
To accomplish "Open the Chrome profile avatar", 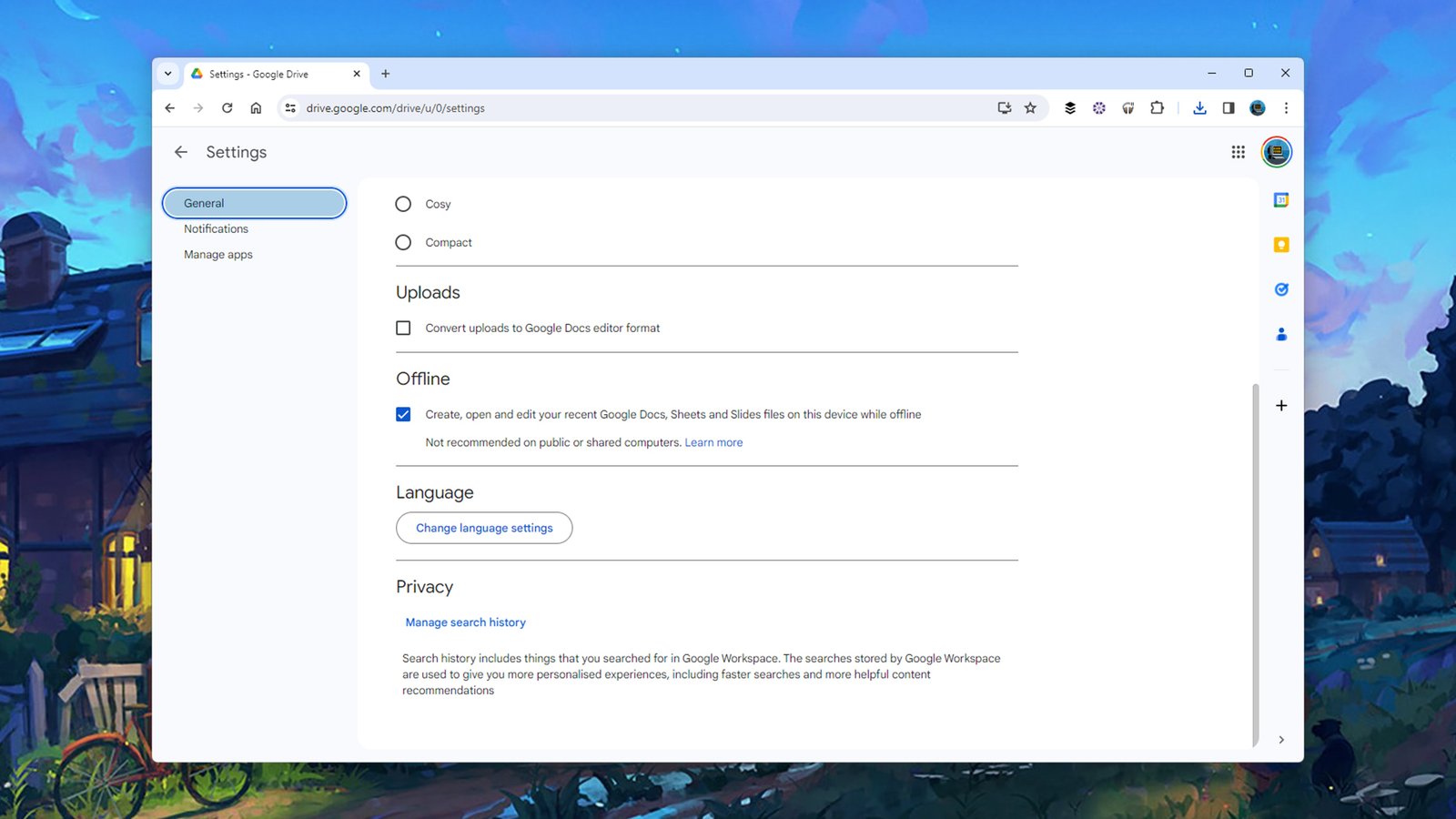I will pyautogui.click(x=1258, y=108).
